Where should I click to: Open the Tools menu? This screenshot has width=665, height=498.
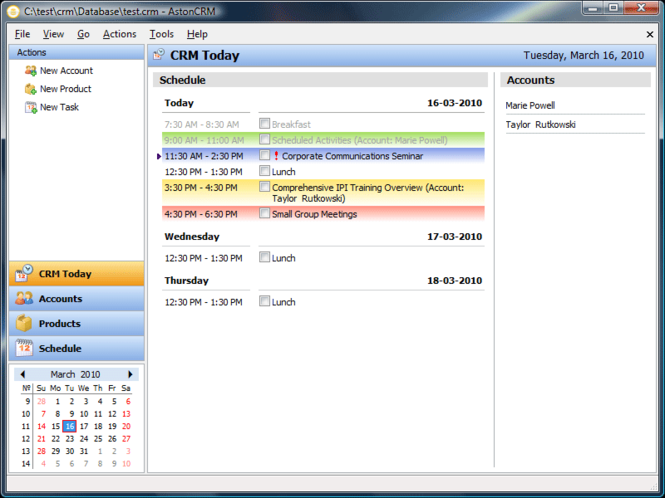tap(161, 34)
